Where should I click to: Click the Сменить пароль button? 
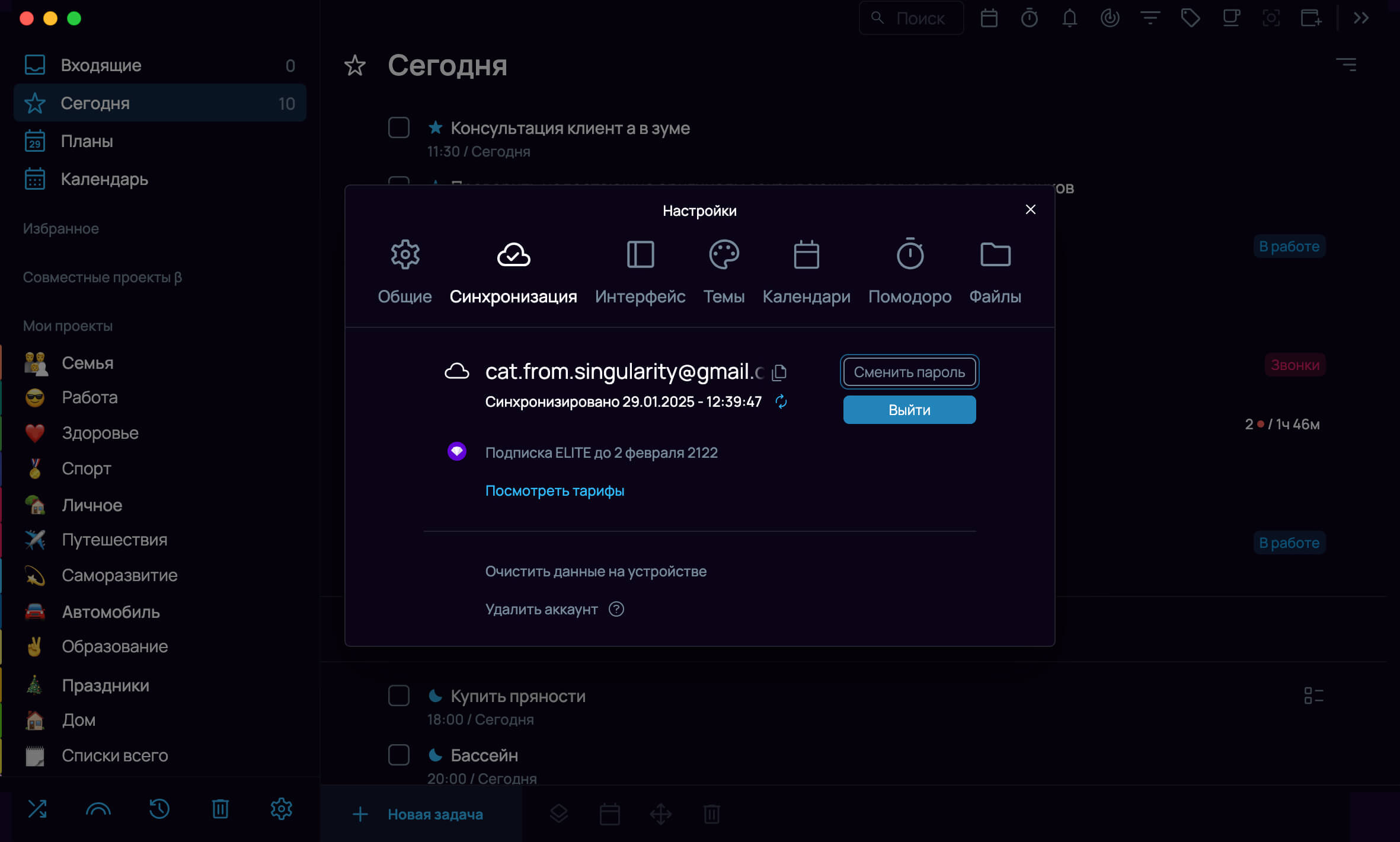[x=909, y=372]
